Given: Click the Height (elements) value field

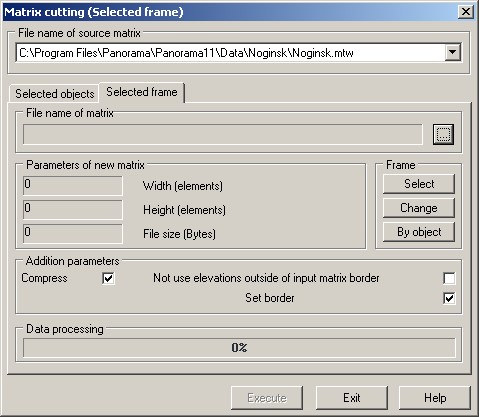Looking at the screenshot, I should point(73,210).
